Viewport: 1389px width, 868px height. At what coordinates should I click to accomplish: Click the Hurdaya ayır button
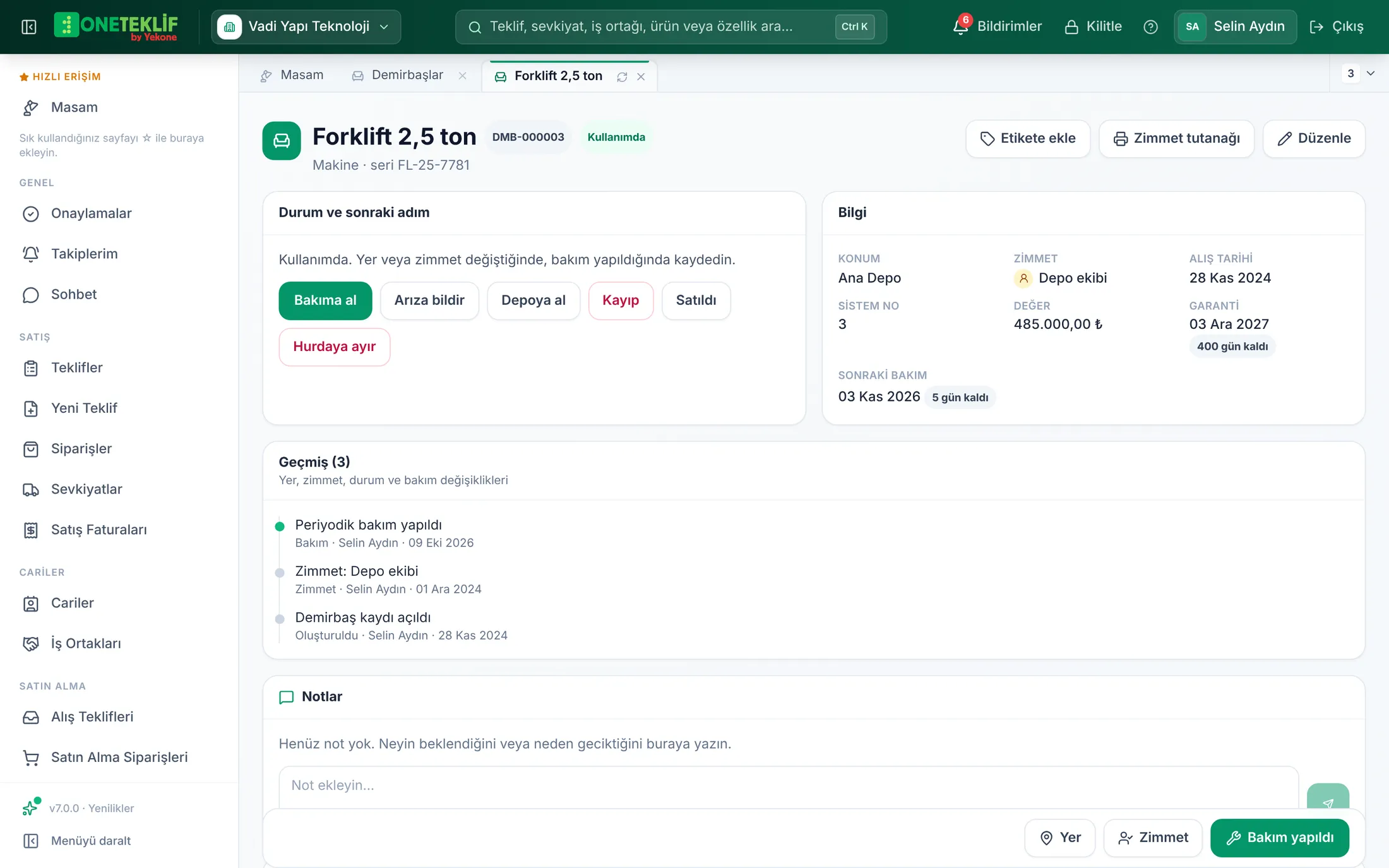pyautogui.click(x=334, y=347)
